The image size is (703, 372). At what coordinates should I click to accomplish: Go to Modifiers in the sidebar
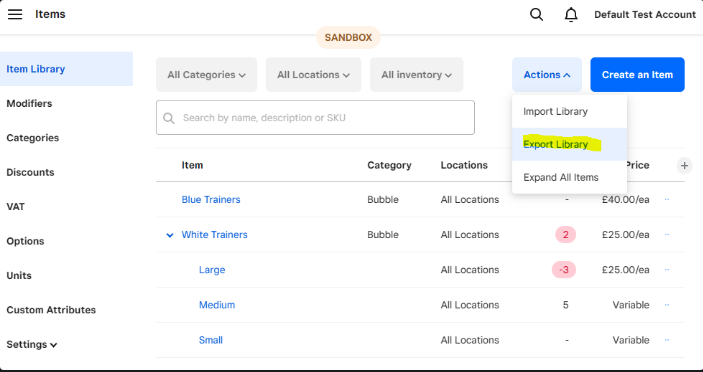29,104
